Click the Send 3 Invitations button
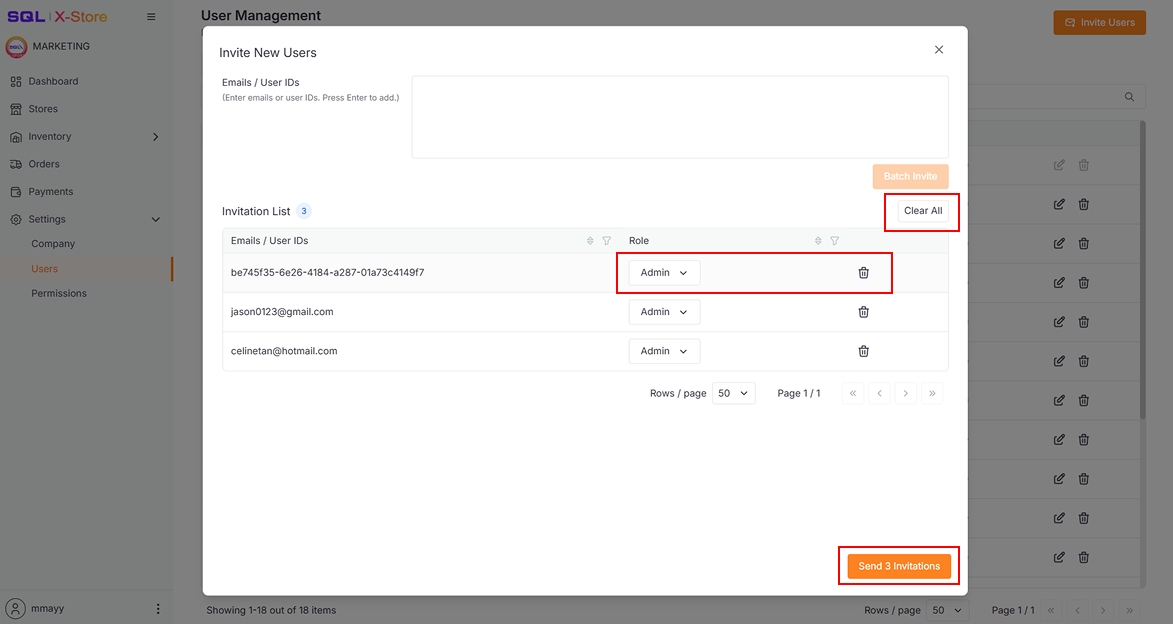Screen dimensions: 1173x624 (898, 566)
